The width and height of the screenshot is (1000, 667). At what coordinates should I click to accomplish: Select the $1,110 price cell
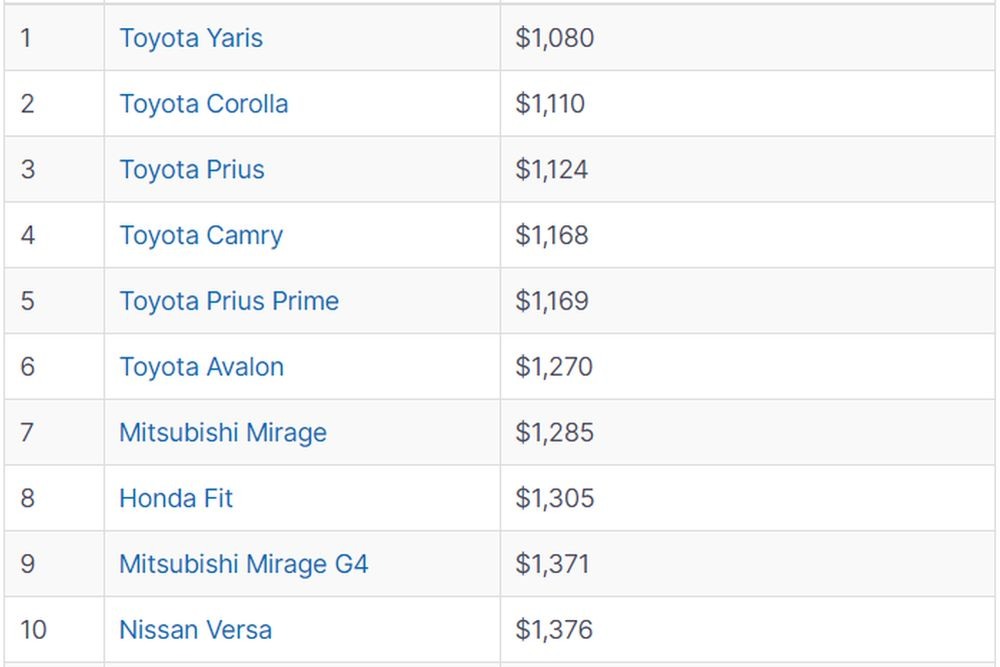coord(747,103)
